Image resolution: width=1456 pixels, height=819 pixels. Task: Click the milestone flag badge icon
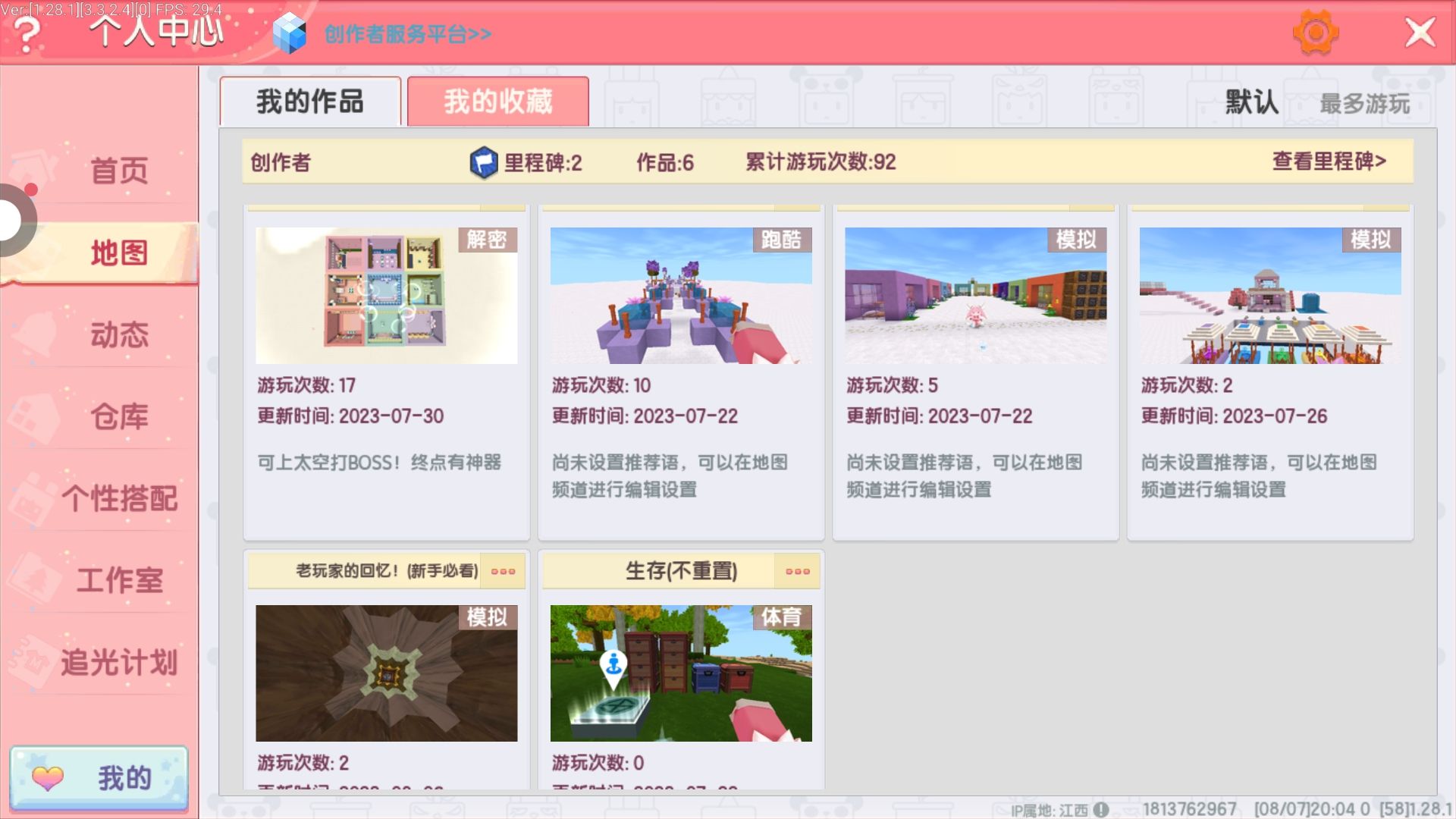(483, 162)
